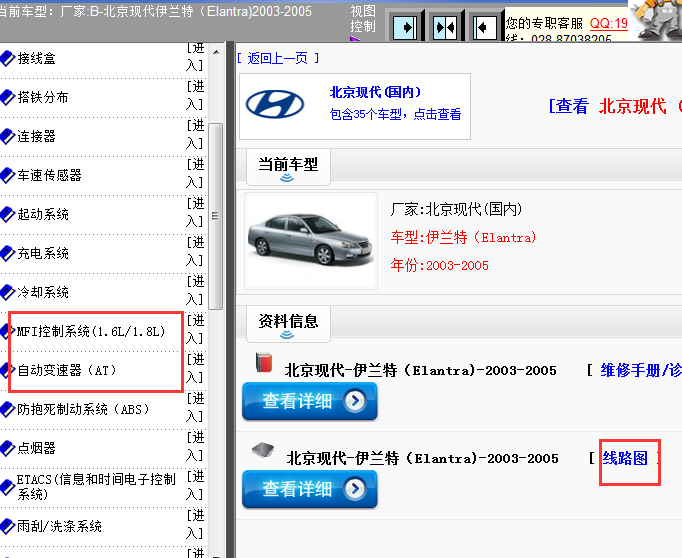Click the QQ customer service link
682x558 pixels.
(608, 23)
